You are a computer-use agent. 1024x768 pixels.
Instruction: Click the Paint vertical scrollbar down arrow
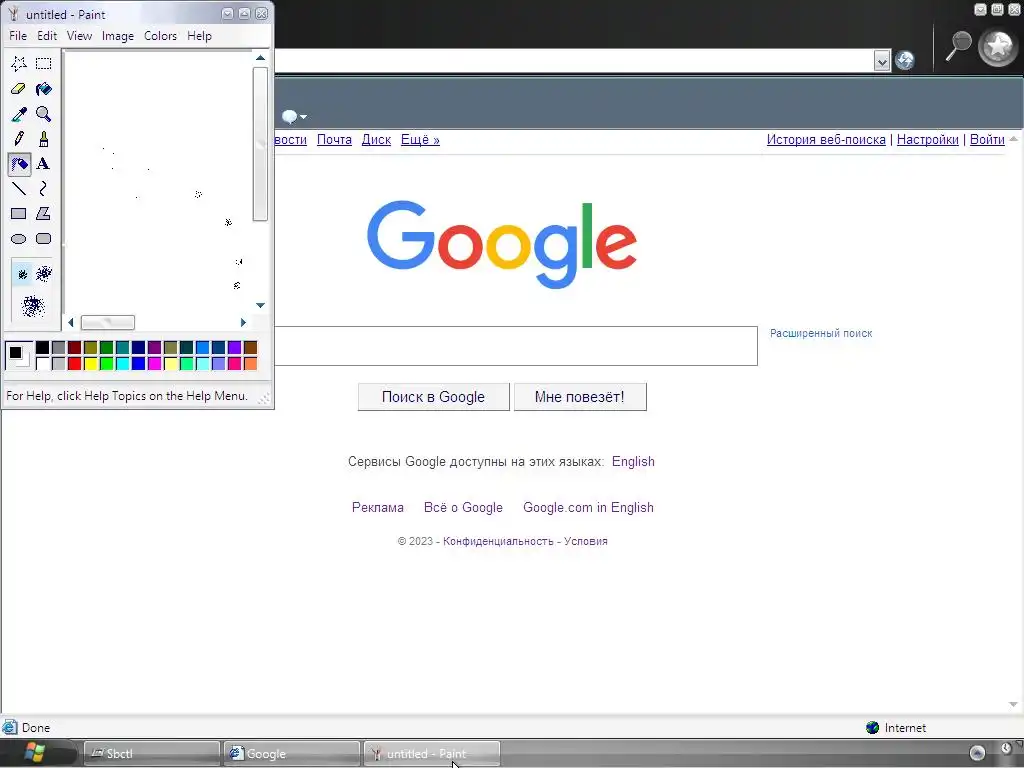pos(261,306)
